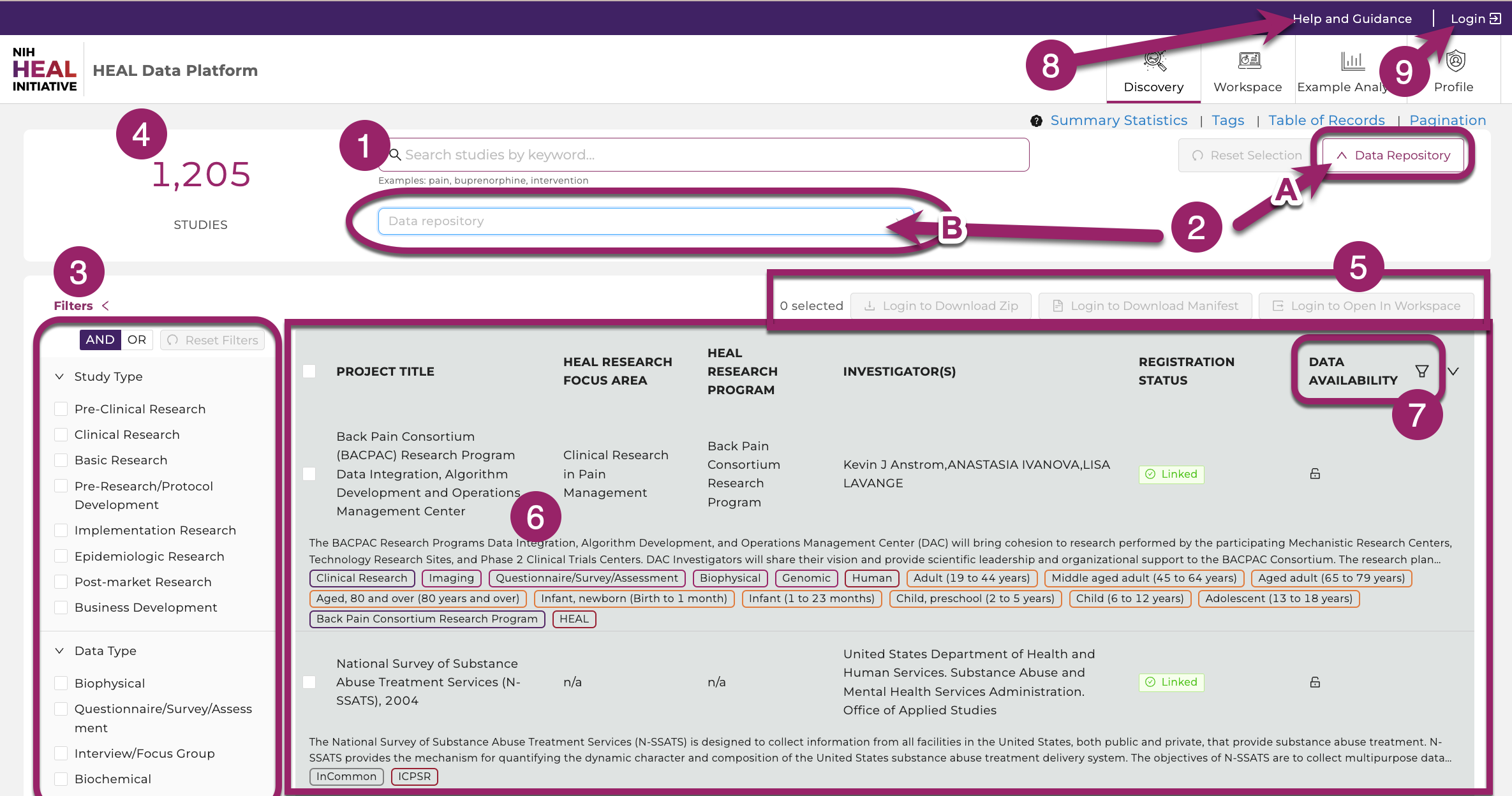Click the ICPSR tag

pyautogui.click(x=414, y=776)
